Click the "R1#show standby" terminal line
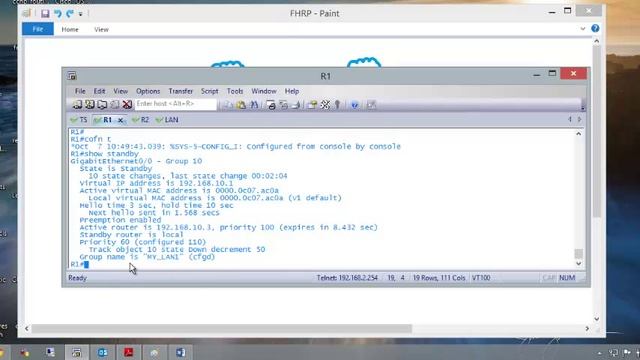The width and height of the screenshot is (640, 360). point(104,154)
